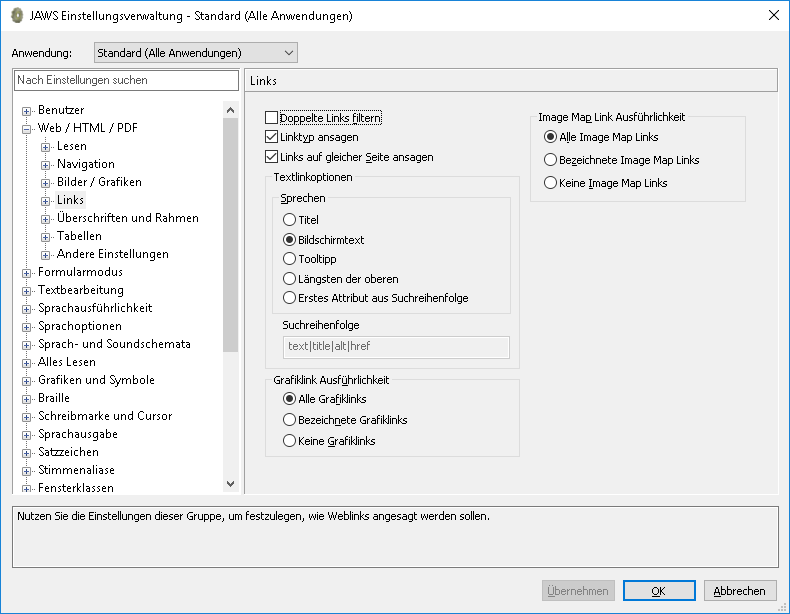Viewport: 790px width, 614px height.
Task: Open Sprachausführlichkeit settings category
Action: click(x=95, y=308)
